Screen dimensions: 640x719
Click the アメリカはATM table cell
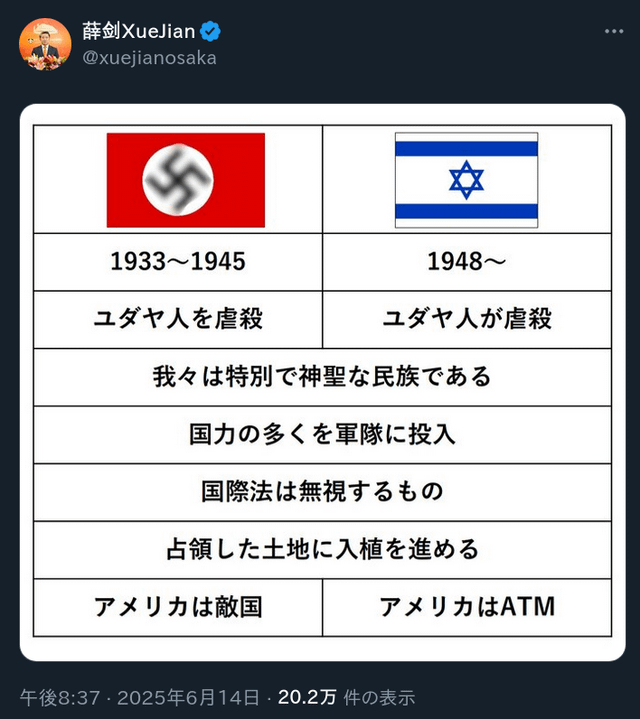467,607
